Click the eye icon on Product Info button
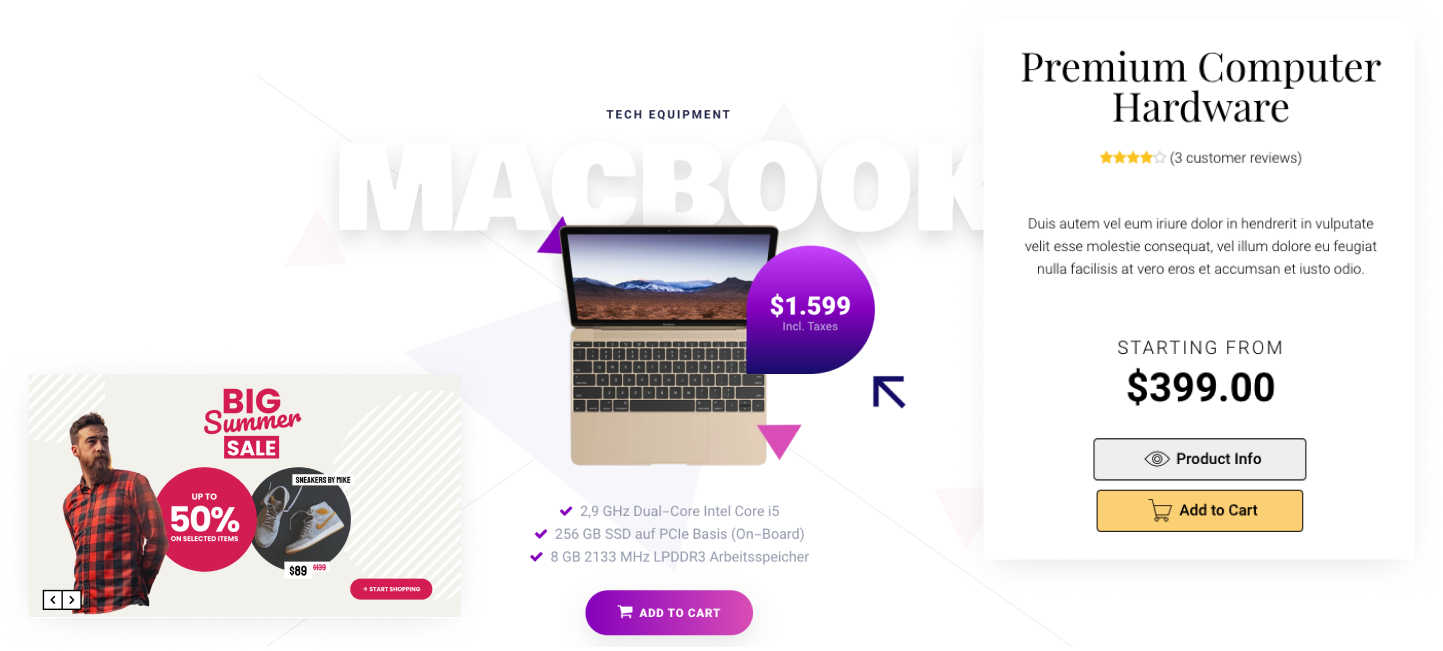 1157,459
